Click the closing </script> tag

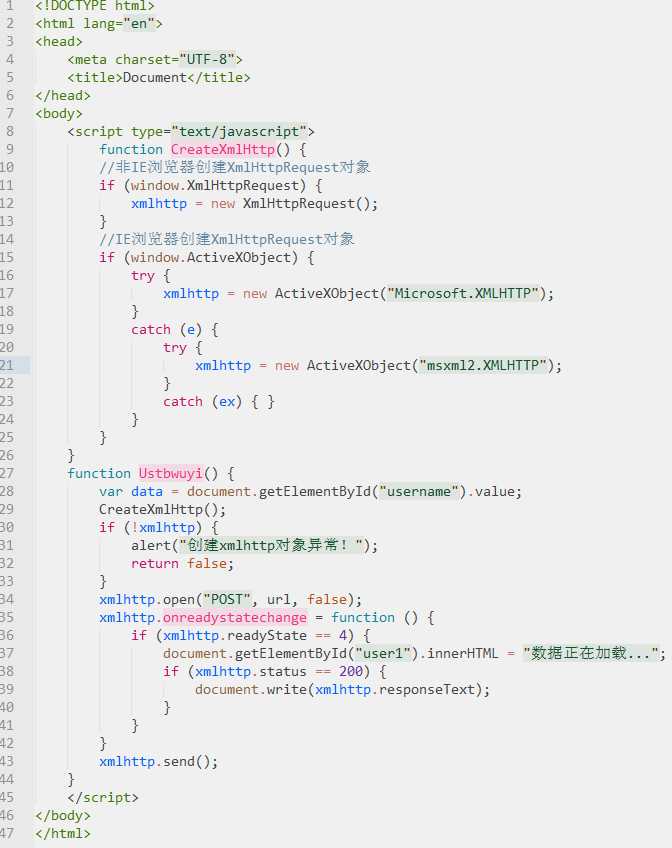click(x=103, y=797)
